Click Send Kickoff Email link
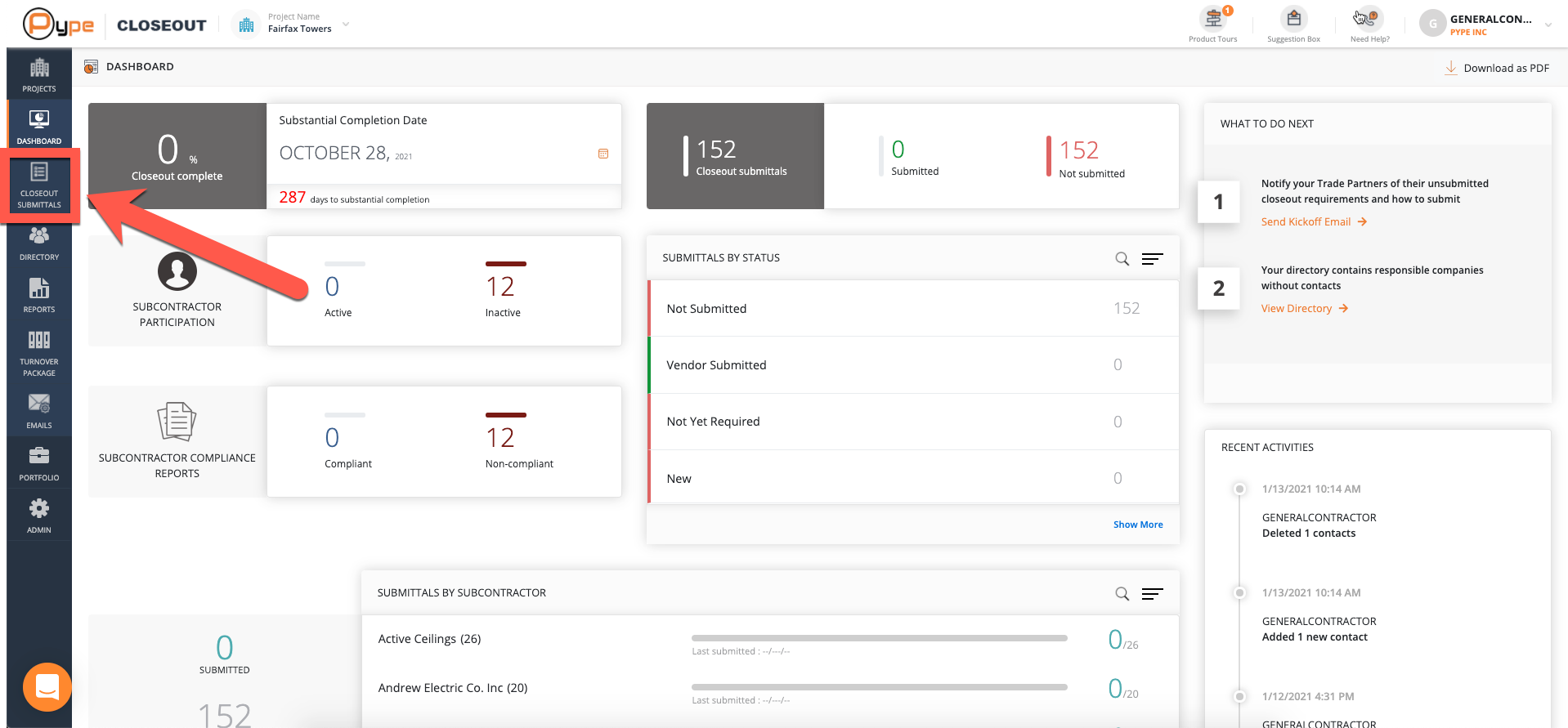This screenshot has width=1568, height=728. [1314, 222]
